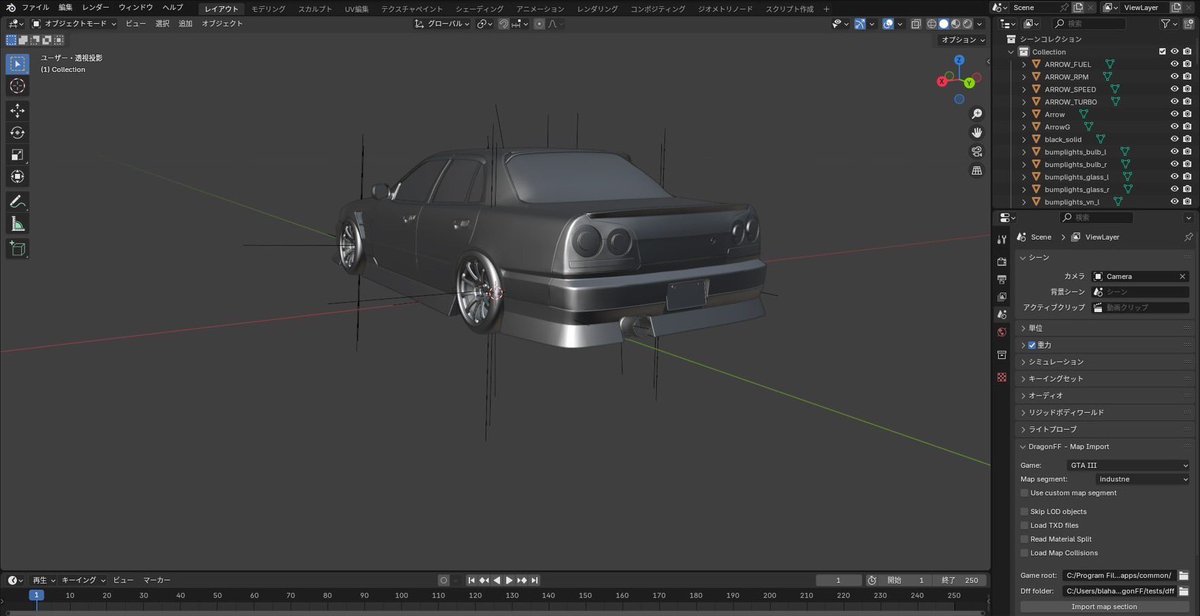Open the オブジェクトモード mode dropdown
The height and width of the screenshot is (616, 1200).
[x=73, y=23]
